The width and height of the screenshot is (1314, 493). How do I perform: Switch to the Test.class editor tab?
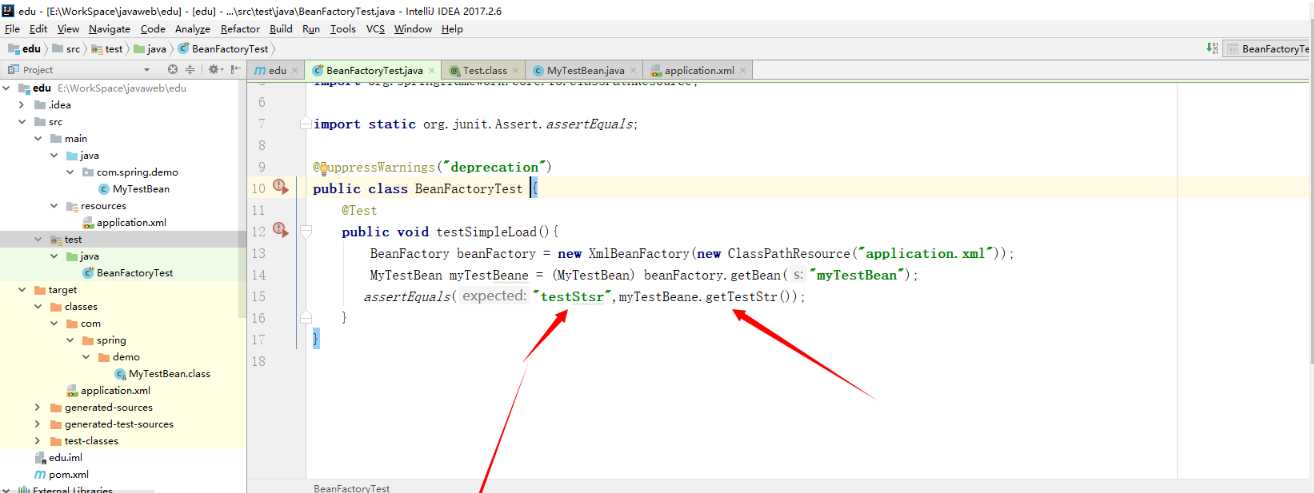coord(484,70)
